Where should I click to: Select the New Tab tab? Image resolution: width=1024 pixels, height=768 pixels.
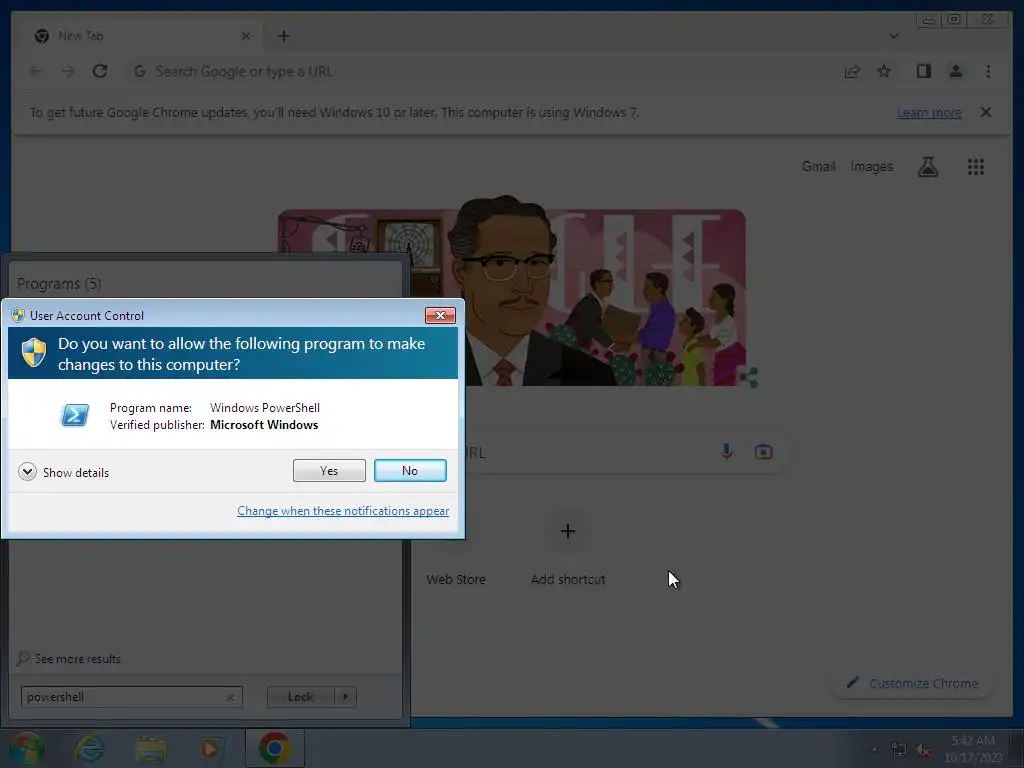coord(140,36)
